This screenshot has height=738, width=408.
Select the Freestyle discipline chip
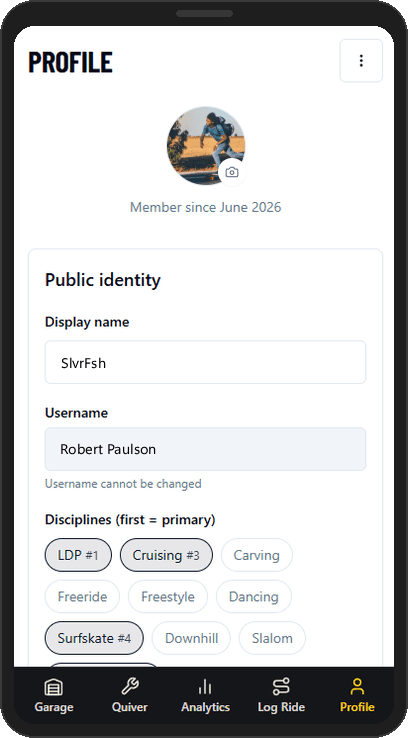[168, 596]
